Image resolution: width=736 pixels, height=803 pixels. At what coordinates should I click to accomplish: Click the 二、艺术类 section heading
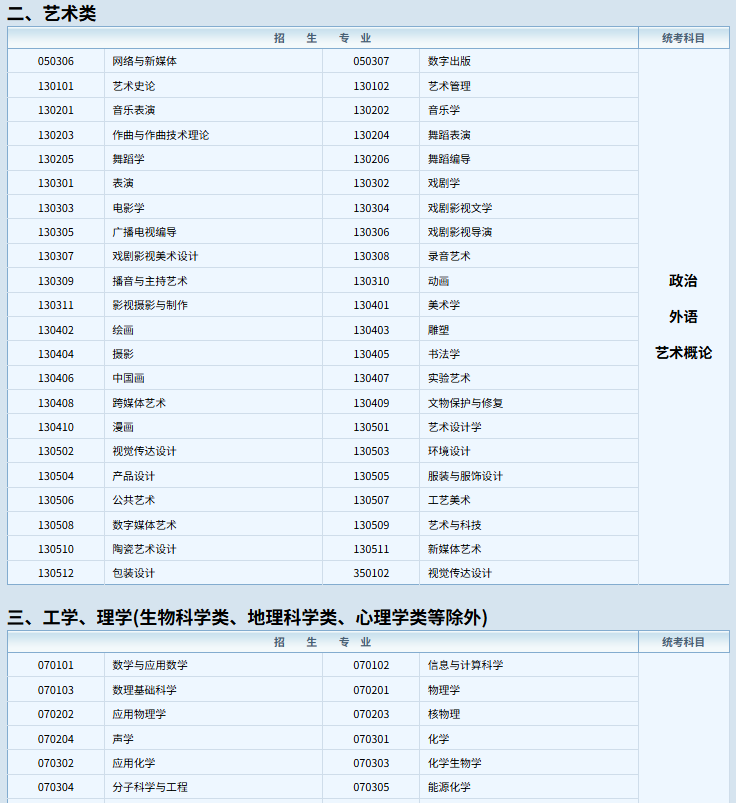[x=52, y=14]
